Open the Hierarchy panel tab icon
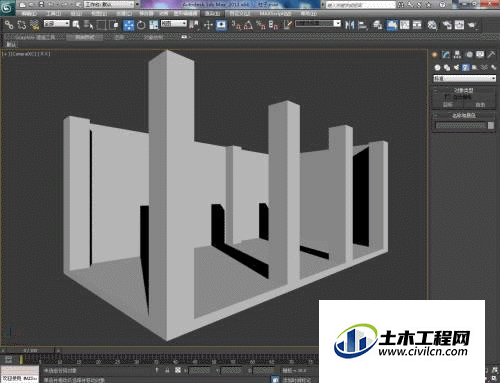The image size is (500, 383). 457,55
